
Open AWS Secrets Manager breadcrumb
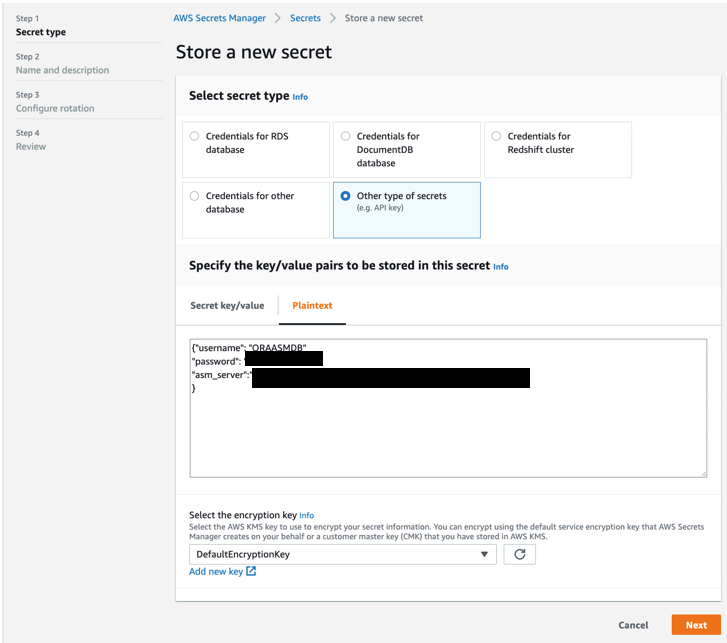tap(220, 18)
